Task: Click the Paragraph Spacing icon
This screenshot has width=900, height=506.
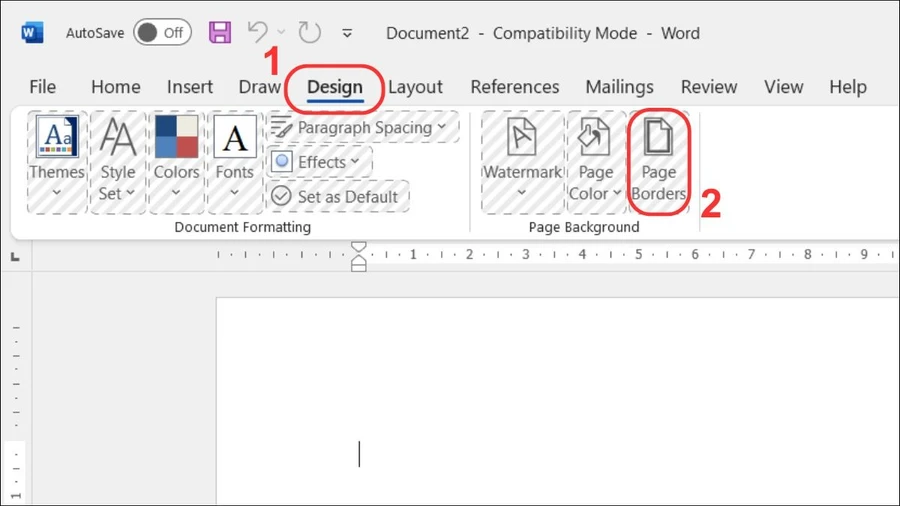Action: [x=281, y=127]
